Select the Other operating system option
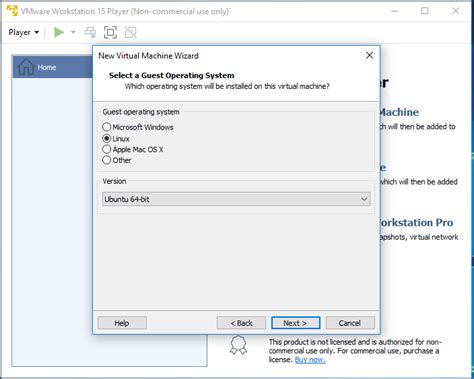This screenshot has height=379, width=474. click(117, 160)
